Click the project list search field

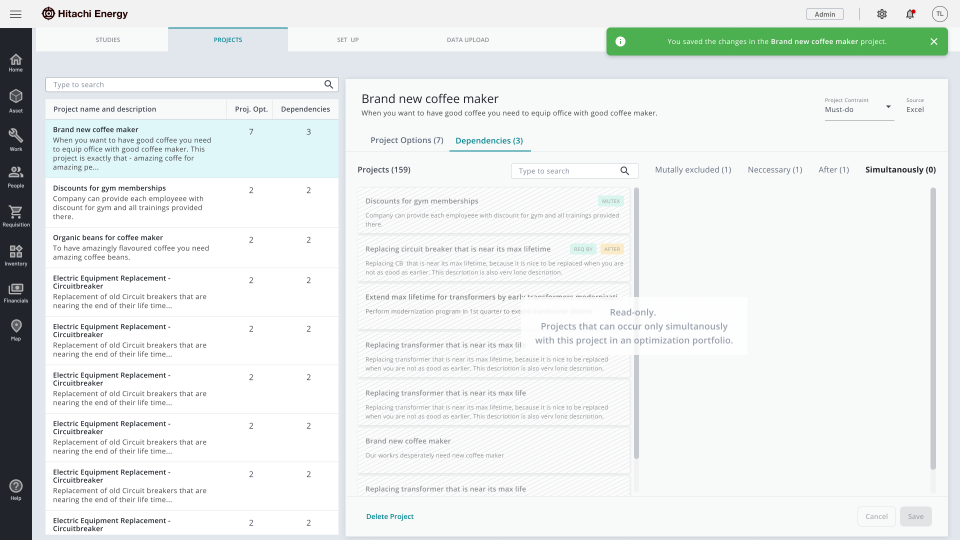(x=185, y=85)
